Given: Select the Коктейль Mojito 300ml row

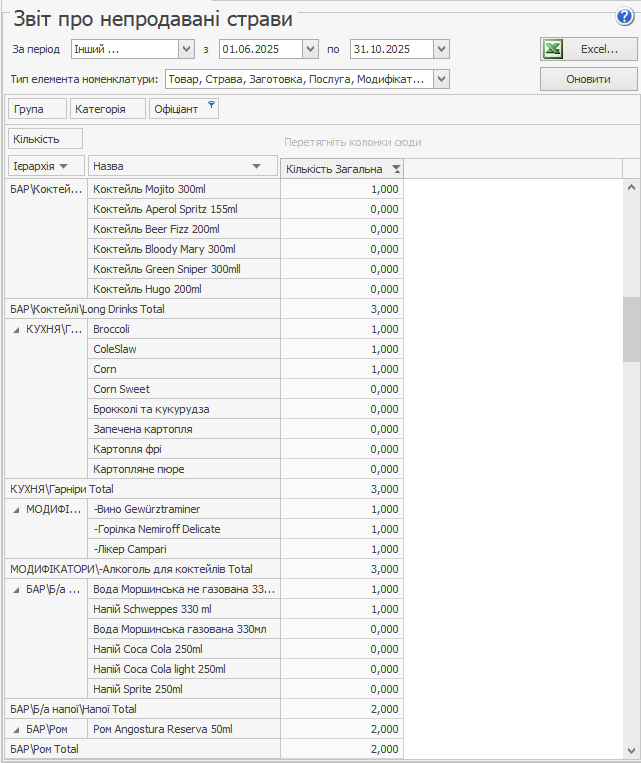Looking at the screenshot, I should [x=184, y=189].
